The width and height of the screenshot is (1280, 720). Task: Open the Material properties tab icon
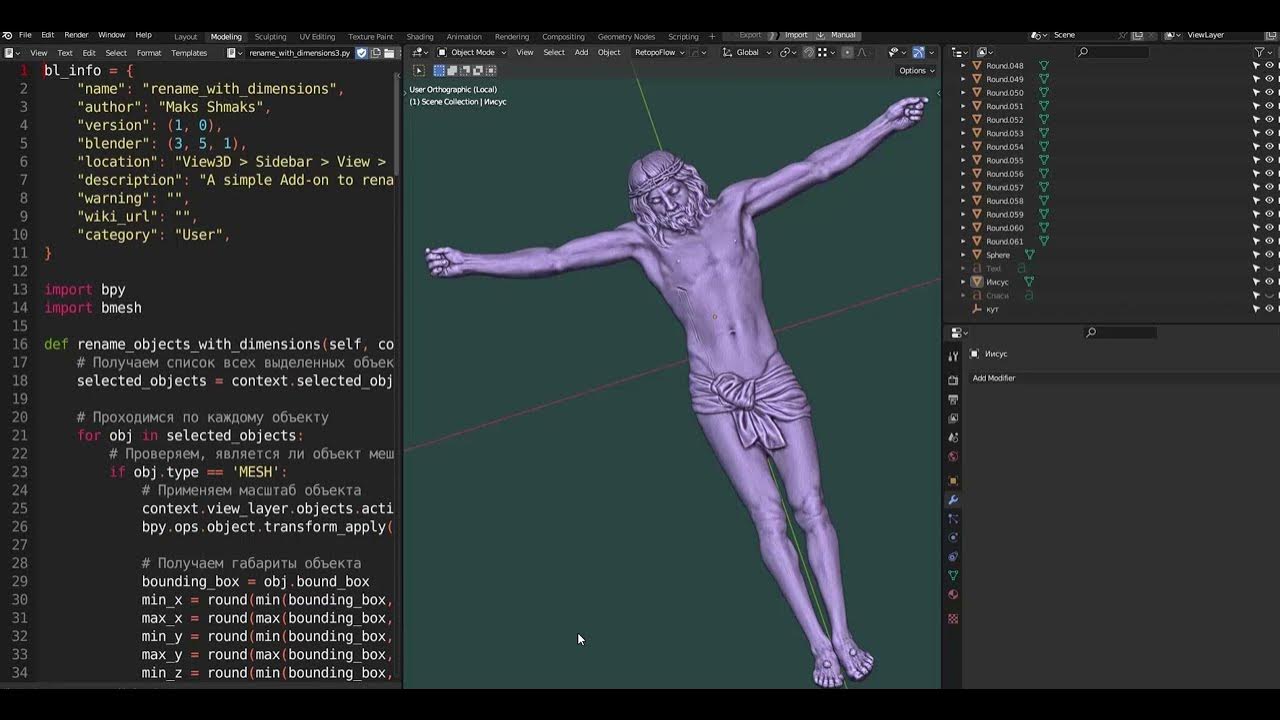coord(953,595)
